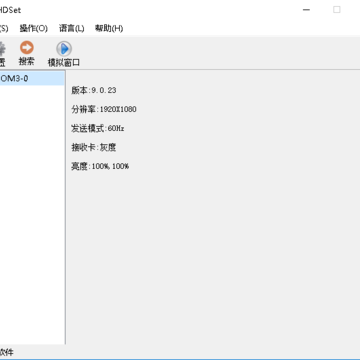Select the COM3-0 device in list
The image size is (360, 360).
click(32, 79)
